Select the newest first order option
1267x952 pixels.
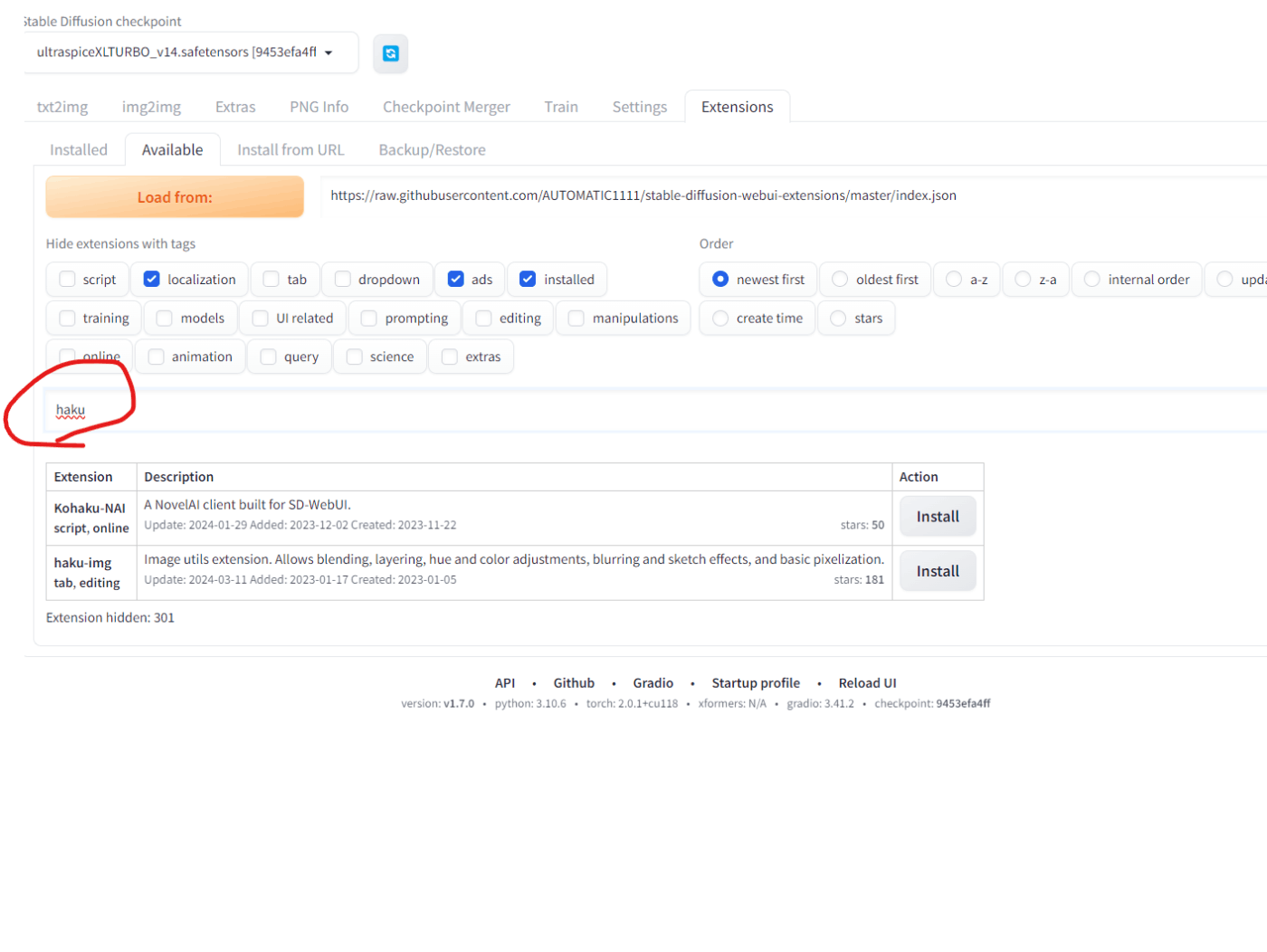(x=720, y=280)
